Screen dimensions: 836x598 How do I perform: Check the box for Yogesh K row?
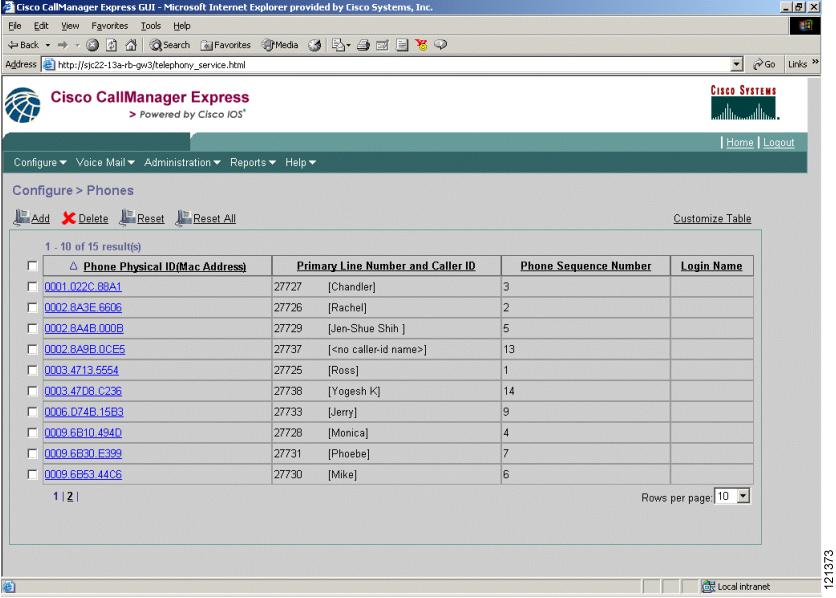[33, 391]
